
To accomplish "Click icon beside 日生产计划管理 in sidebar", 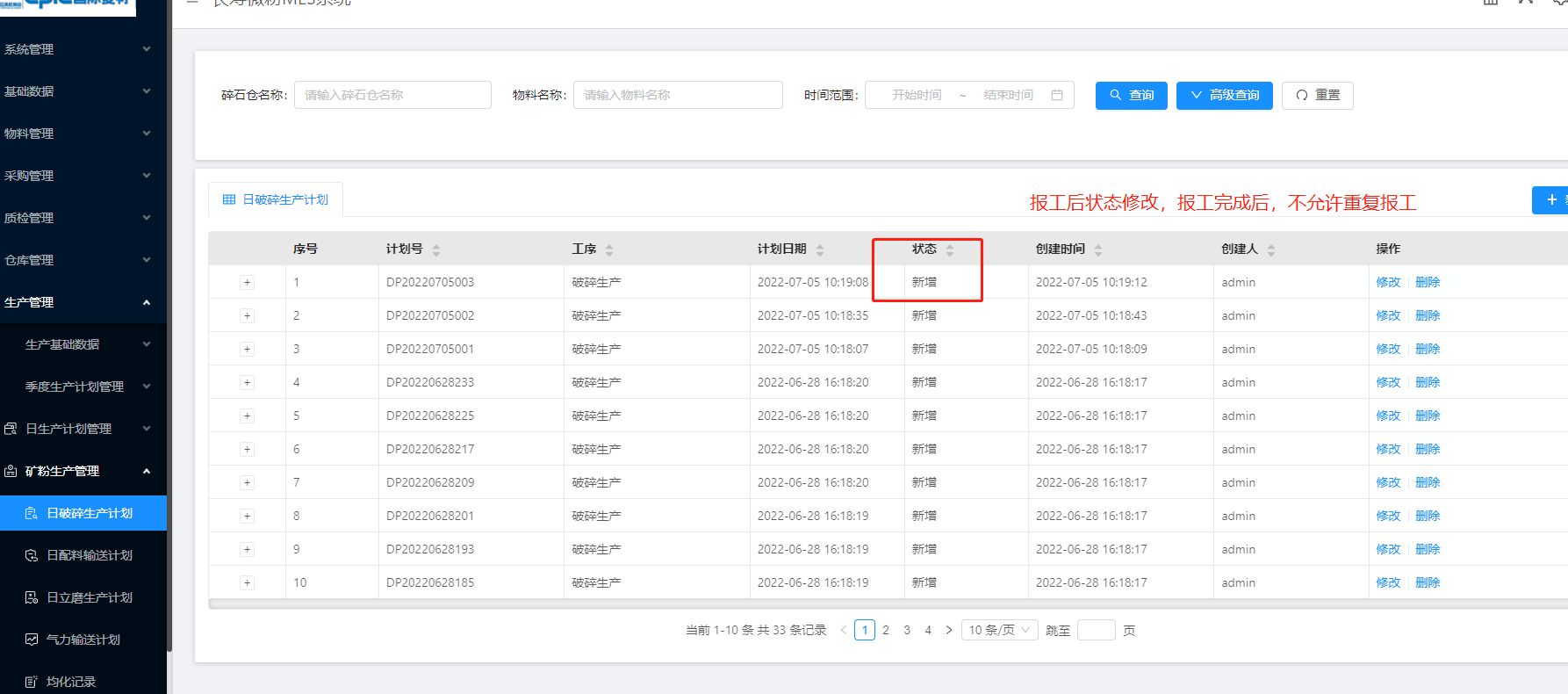I will pos(11,429).
